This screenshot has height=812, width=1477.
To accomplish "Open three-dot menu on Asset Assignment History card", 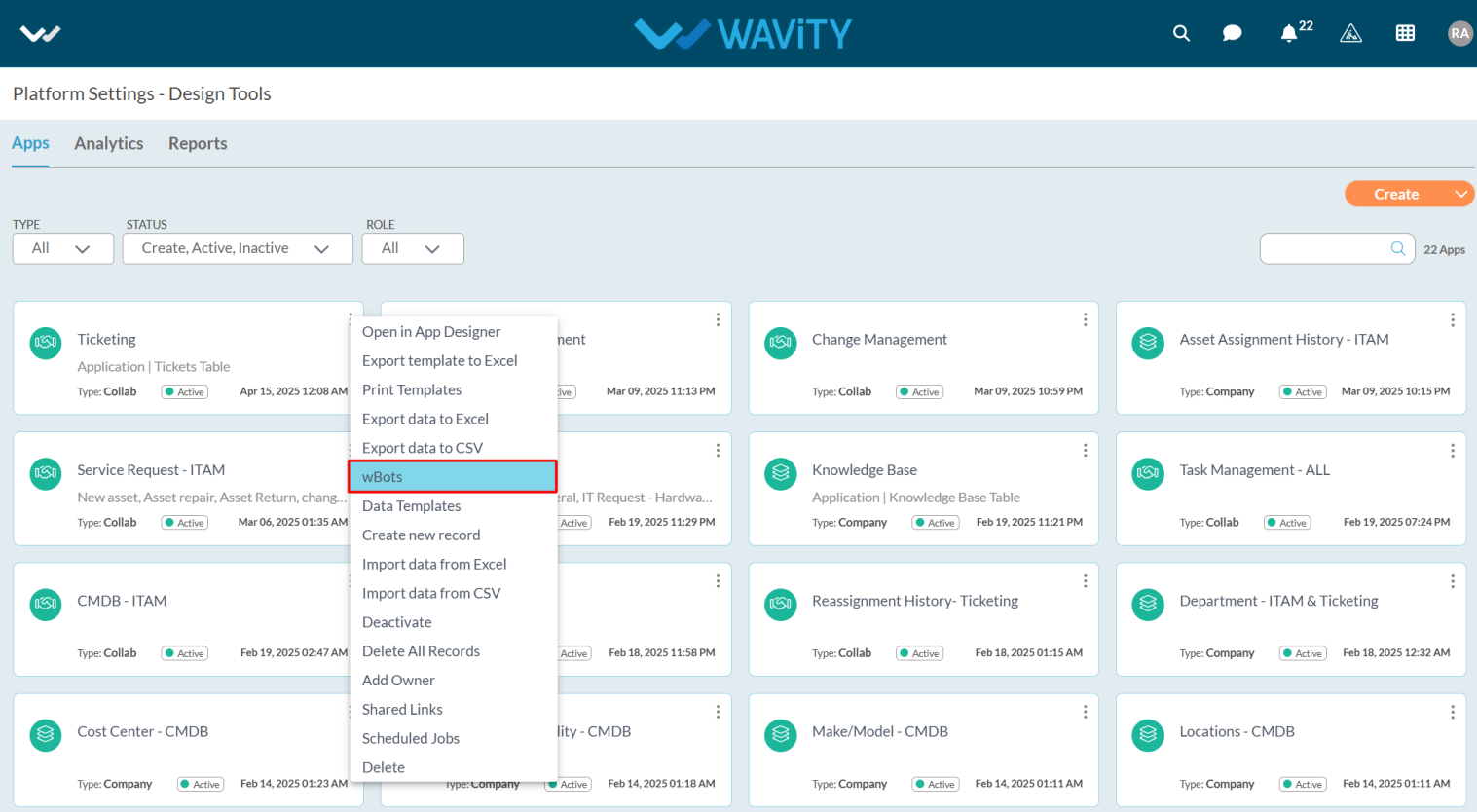I will coord(1452,319).
